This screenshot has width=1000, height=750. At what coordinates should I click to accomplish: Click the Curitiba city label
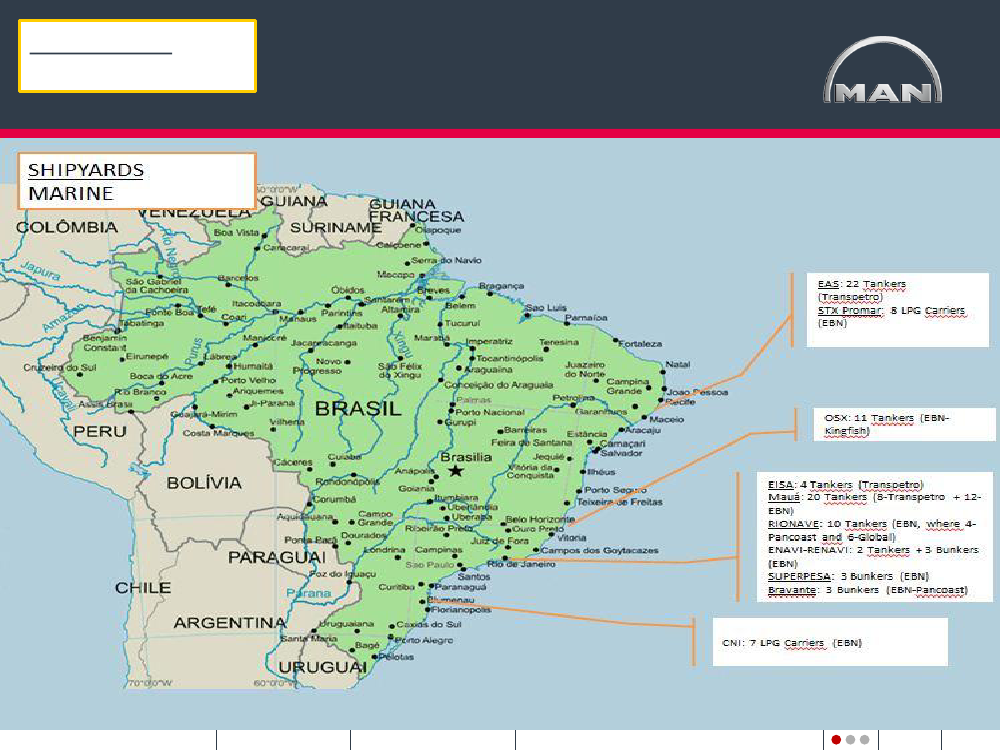[396, 586]
